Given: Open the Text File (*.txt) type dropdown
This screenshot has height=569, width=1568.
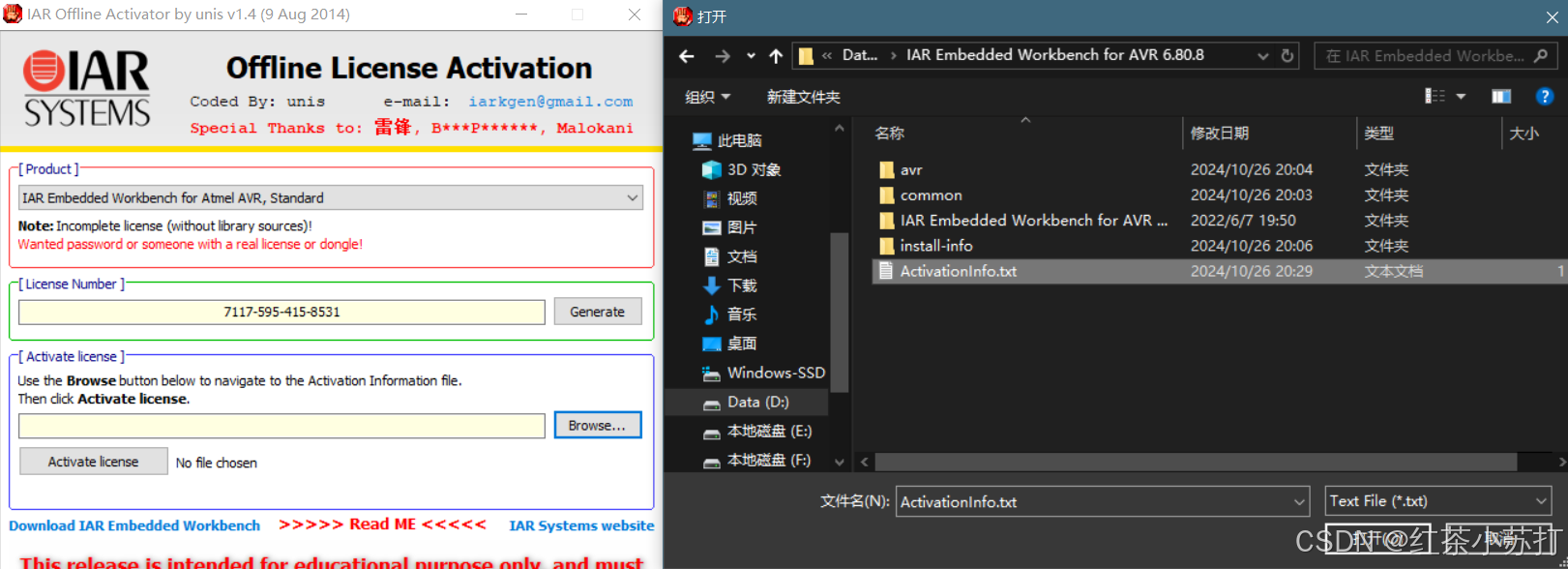Looking at the screenshot, I should [x=1438, y=501].
